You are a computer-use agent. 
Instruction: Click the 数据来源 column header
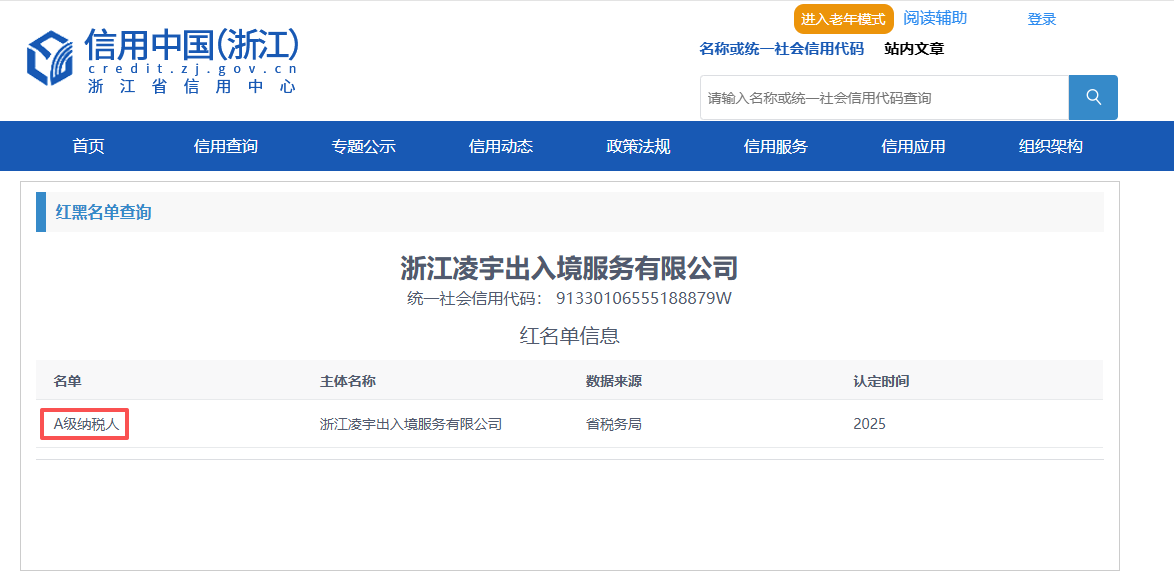[614, 382]
